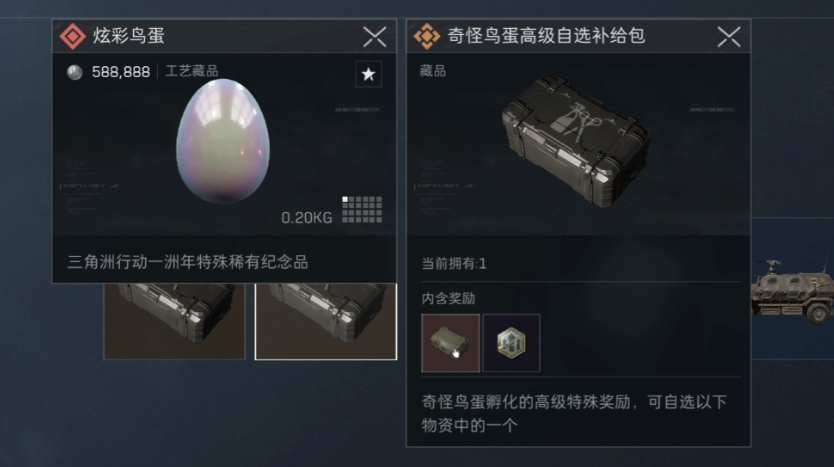The height and width of the screenshot is (467, 834).
Task: Click the iridescent egg preview image
Action: coord(223,140)
